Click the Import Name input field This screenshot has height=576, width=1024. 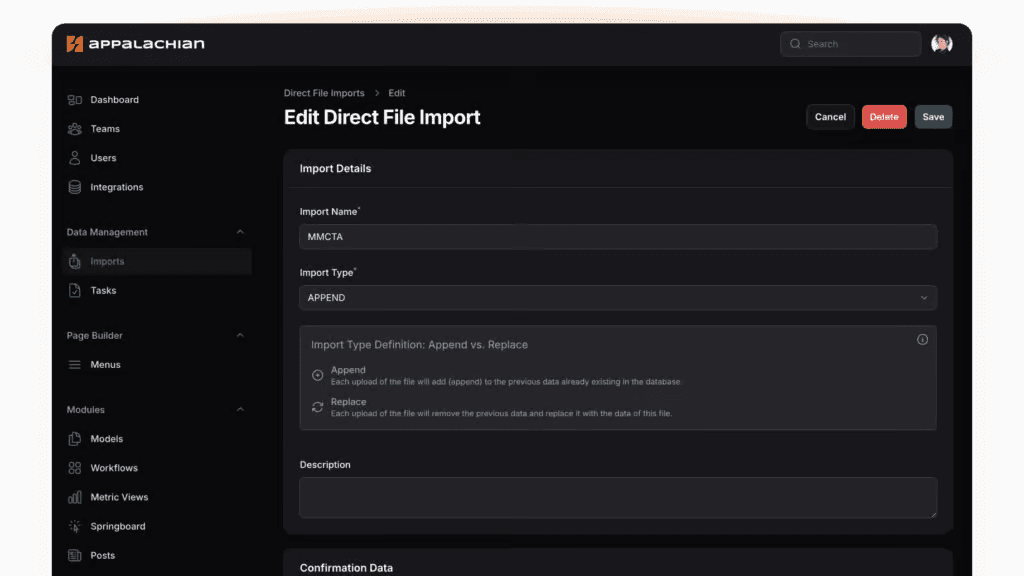coord(618,236)
